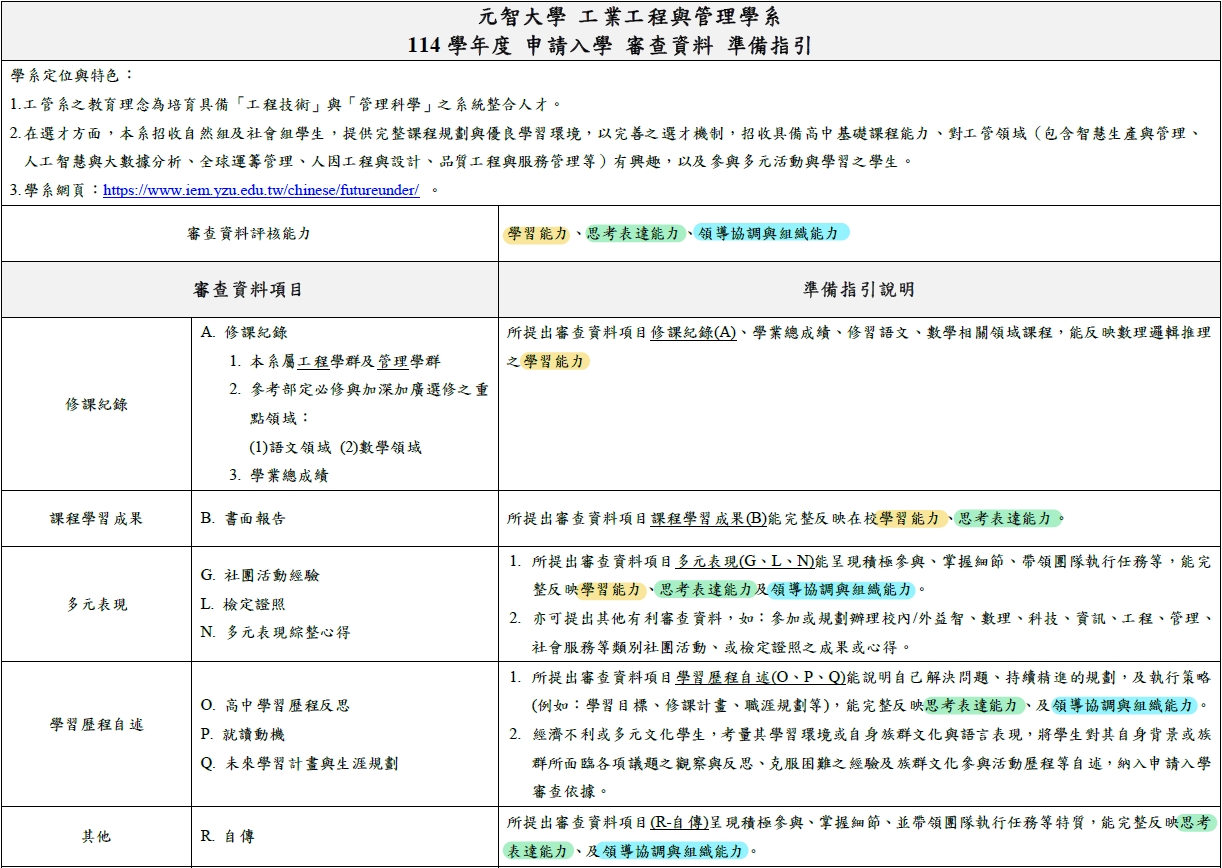Click underlined '多元表現(G、L、N)' in the guidance text
Image resolution: width=1222 pixels, height=868 pixels.
tap(746, 562)
